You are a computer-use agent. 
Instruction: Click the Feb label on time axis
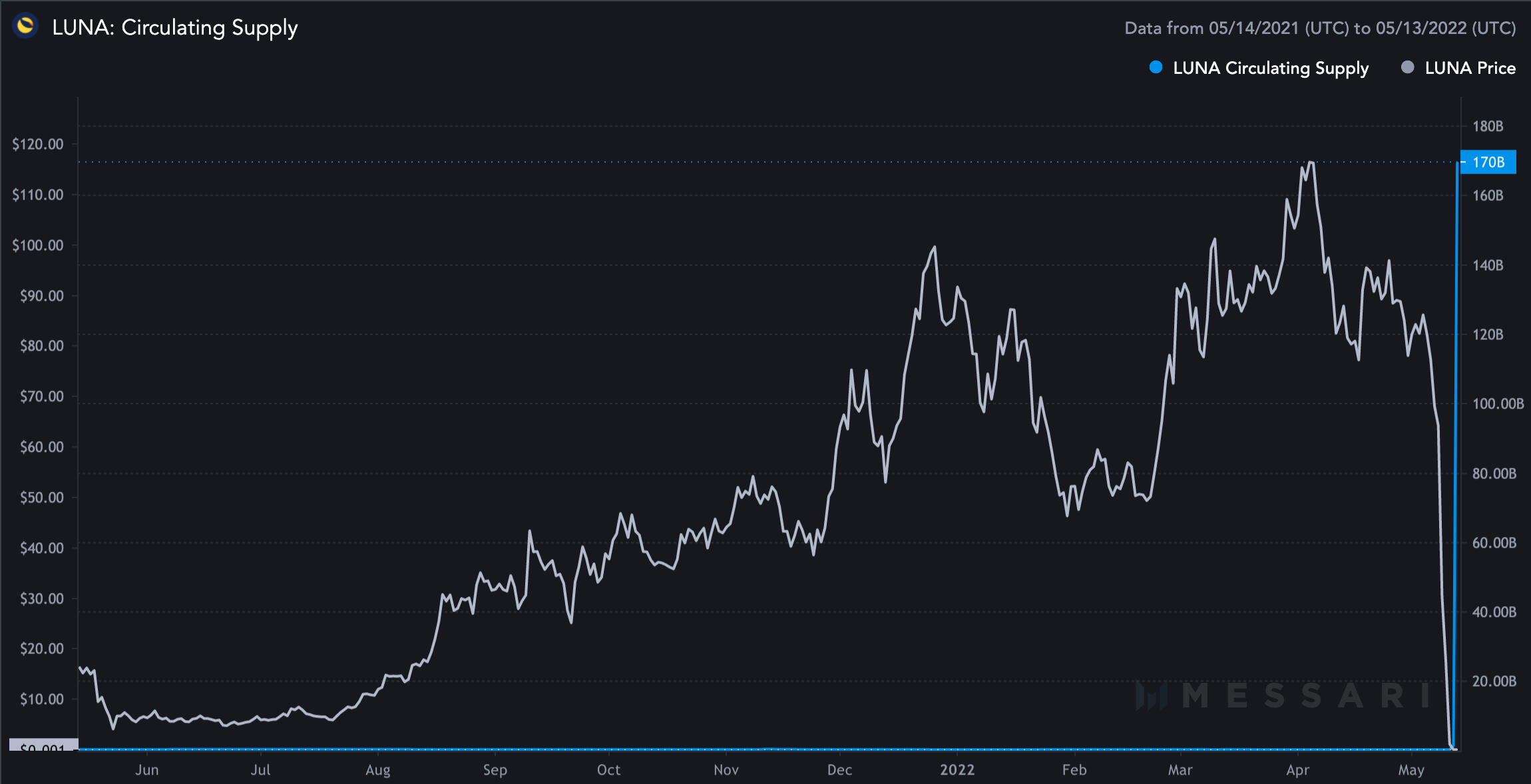point(1074,770)
